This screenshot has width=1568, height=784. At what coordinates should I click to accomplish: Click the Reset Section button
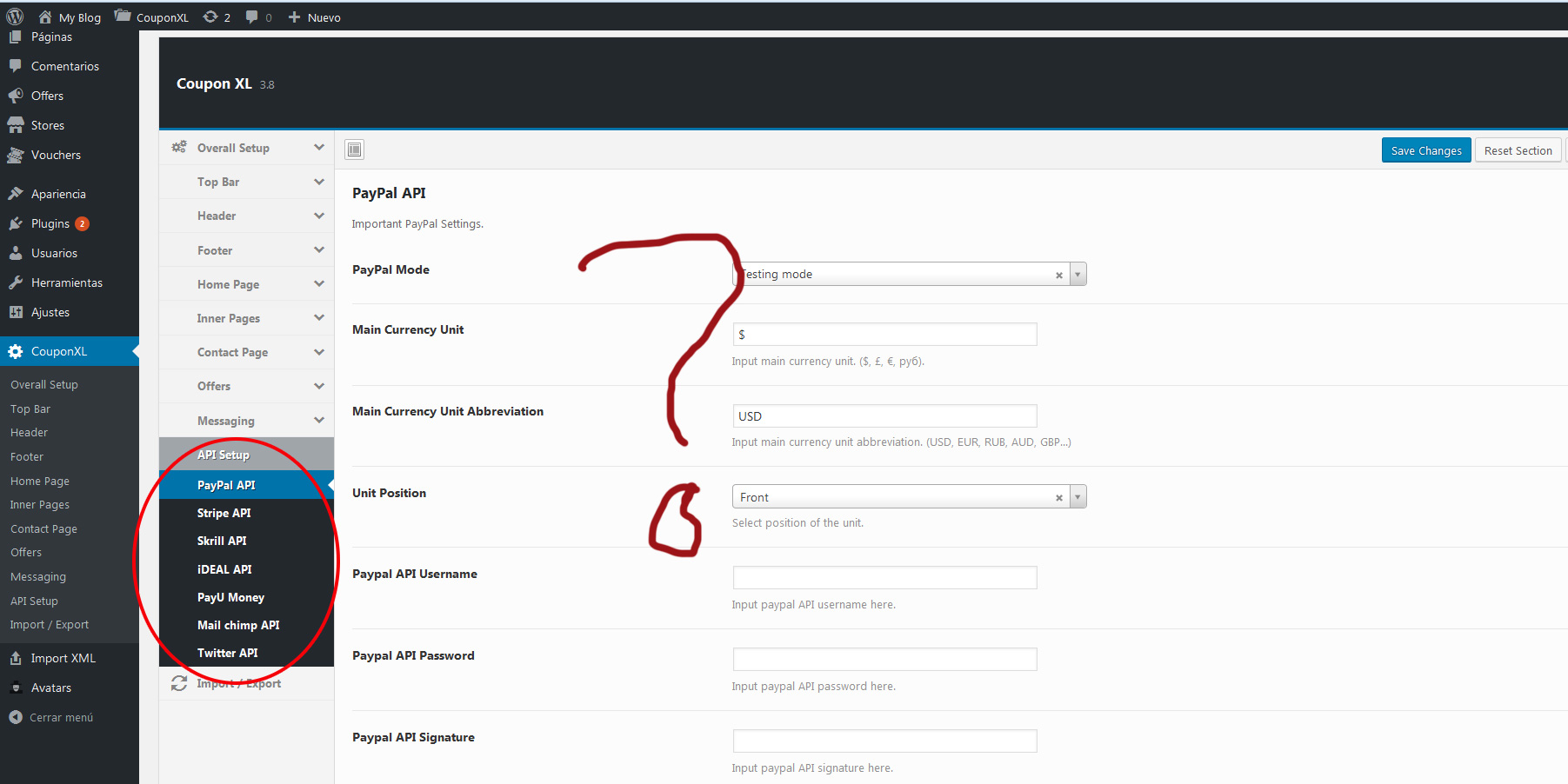click(1518, 150)
